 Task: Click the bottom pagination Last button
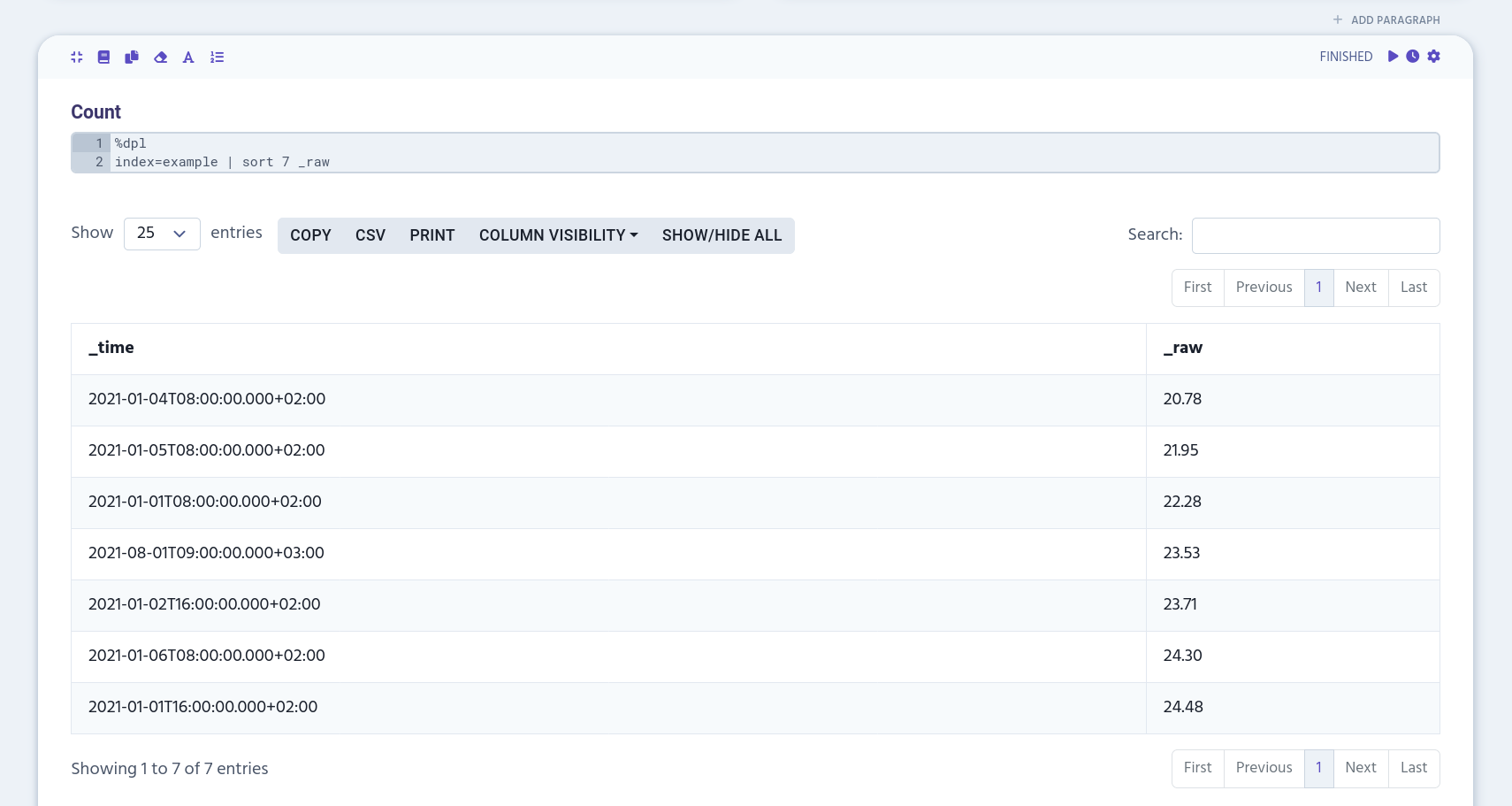click(1414, 768)
